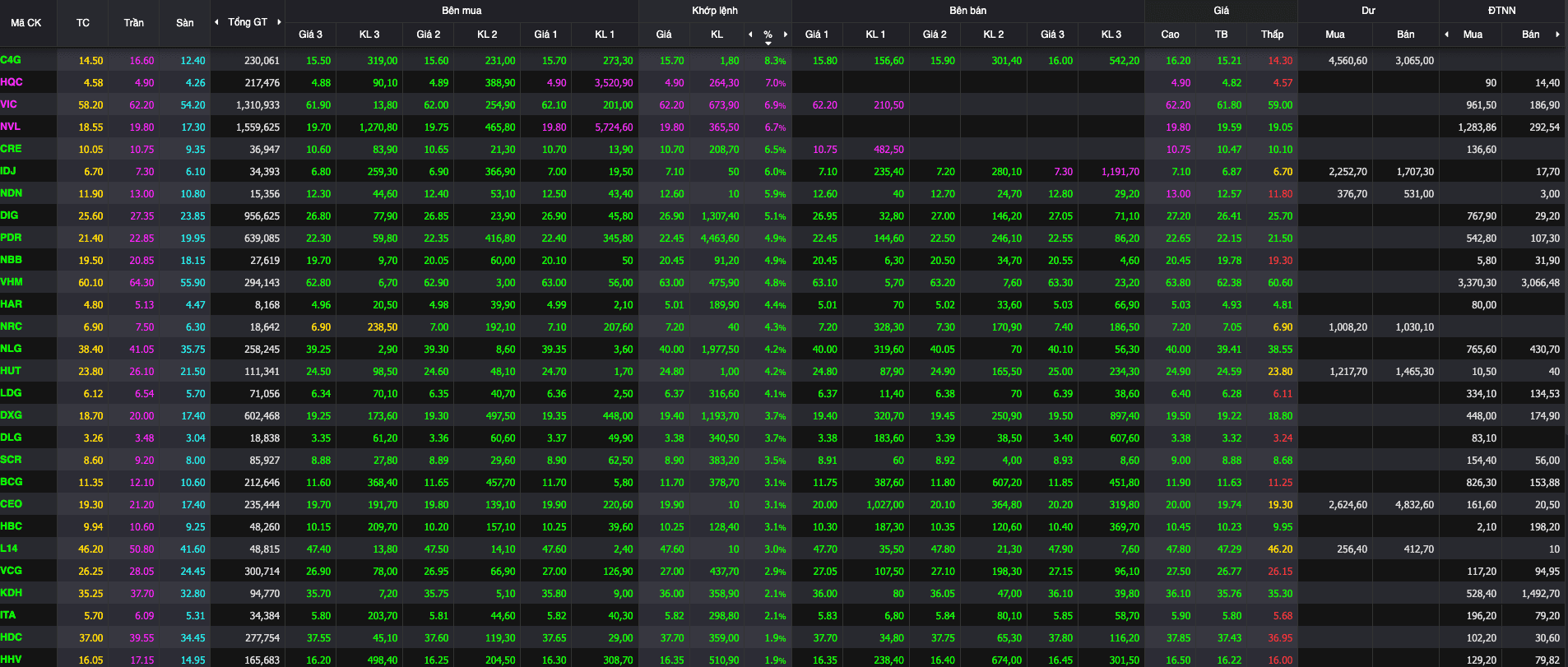Open the LDG stock symbol
Viewport: 1568px width, 667px height.
point(11,393)
